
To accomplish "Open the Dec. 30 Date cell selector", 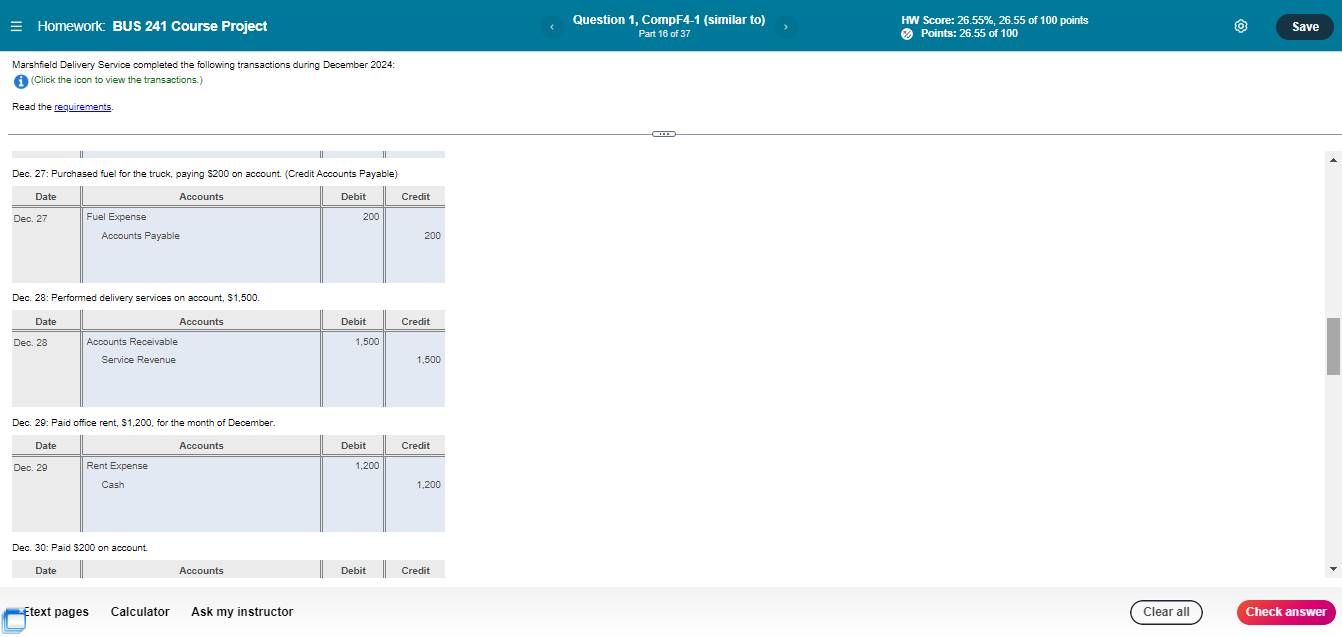I will tap(45, 581).
